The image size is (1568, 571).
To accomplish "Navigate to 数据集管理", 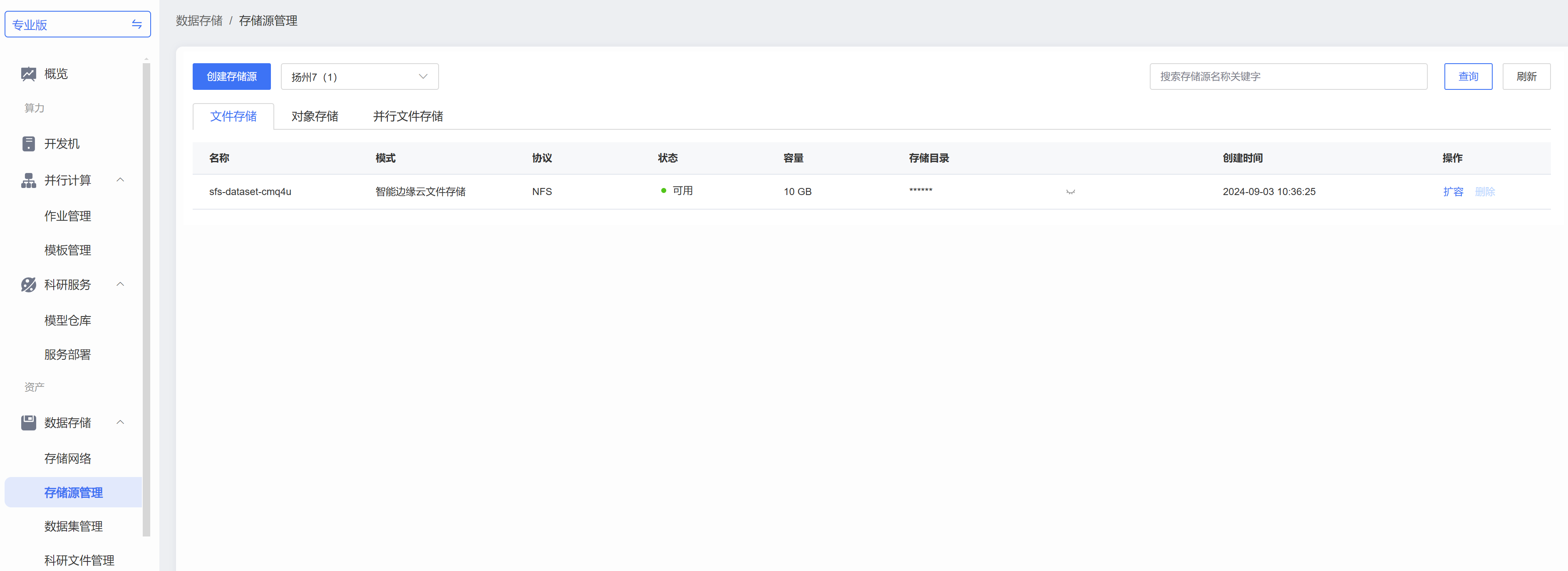I will coord(74,527).
